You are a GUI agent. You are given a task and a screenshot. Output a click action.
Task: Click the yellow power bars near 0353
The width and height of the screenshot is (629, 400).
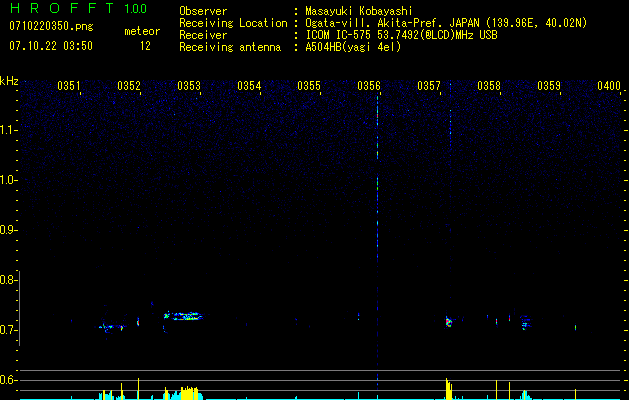pyautogui.click(x=189, y=393)
